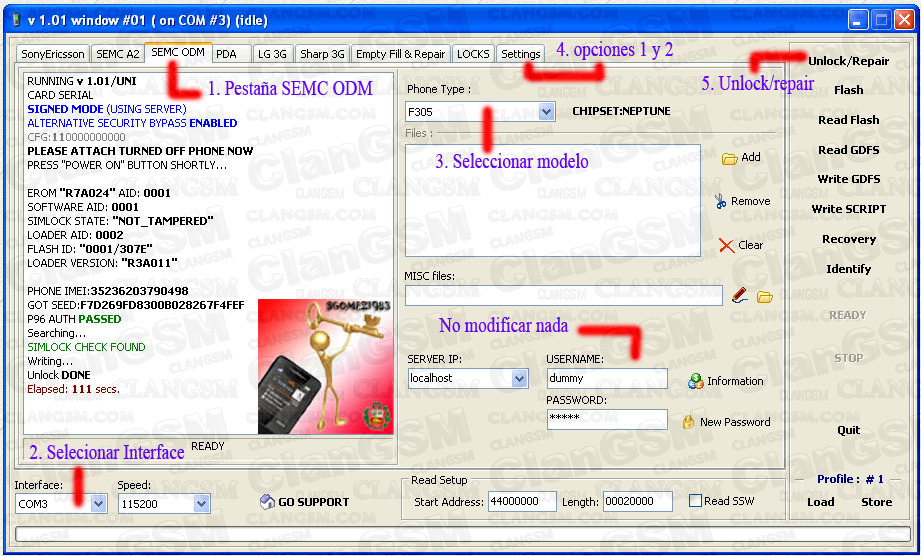Click the Flash button
The width and height of the screenshot is (921, 556).
[x=848, y=90]
